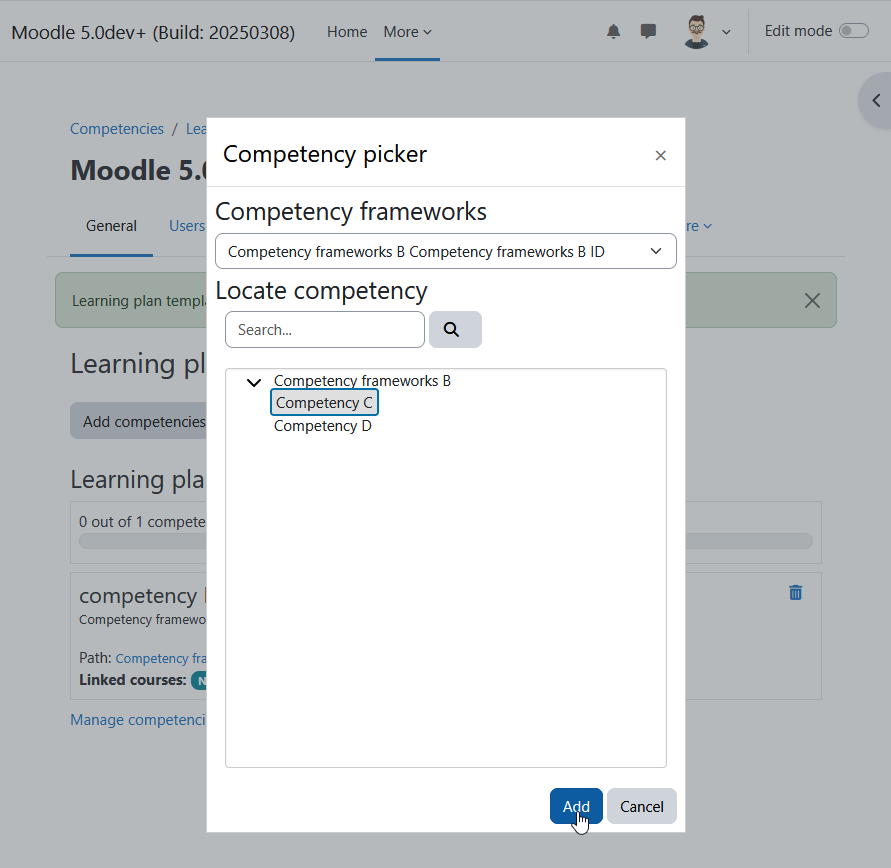
Task: Close the Competency picker with X
Action: [660, 156]
